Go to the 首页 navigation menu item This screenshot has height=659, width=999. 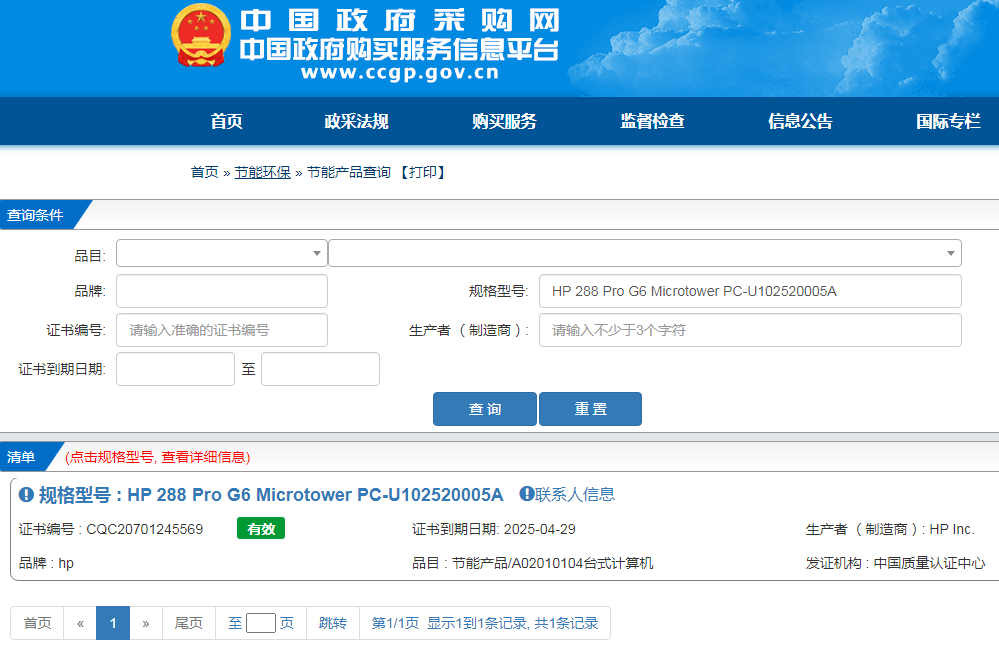click(x=227, y=121)
